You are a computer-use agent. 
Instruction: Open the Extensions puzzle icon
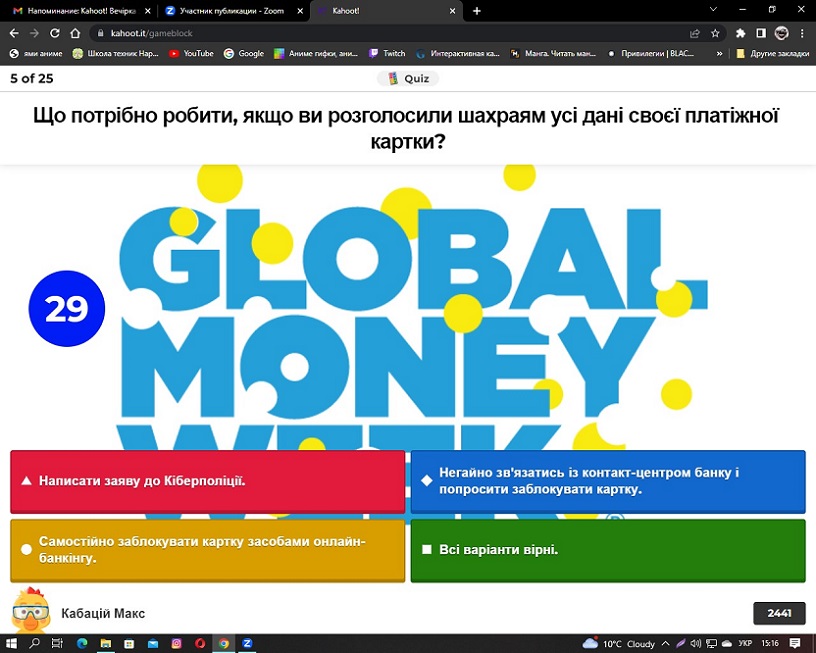click(x=740, y=33)
